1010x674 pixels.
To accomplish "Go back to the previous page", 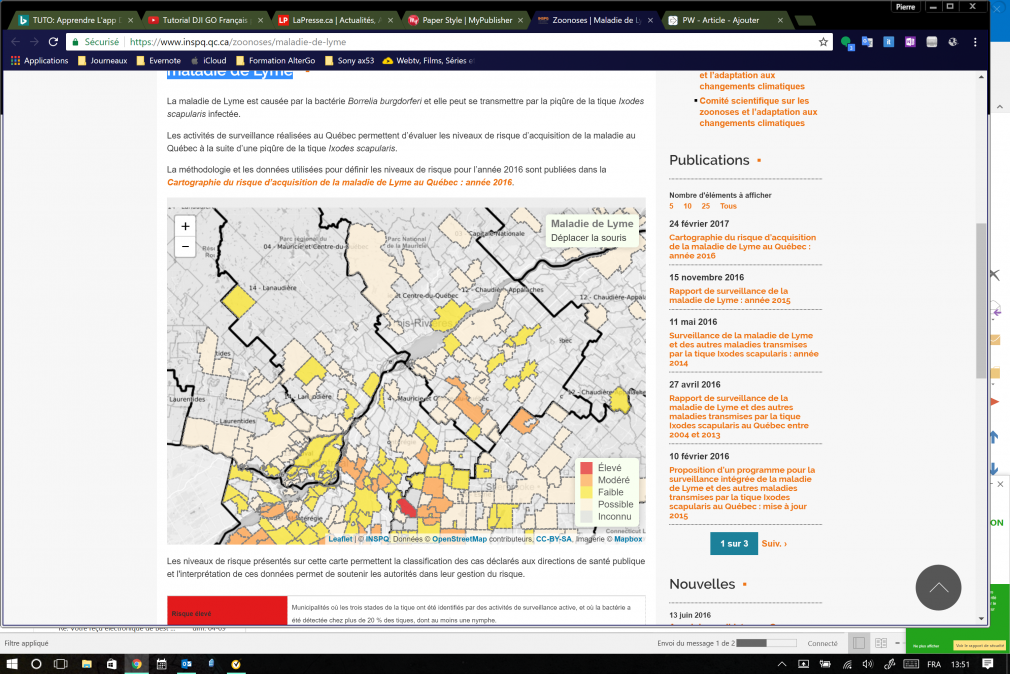I will (15, 42).
